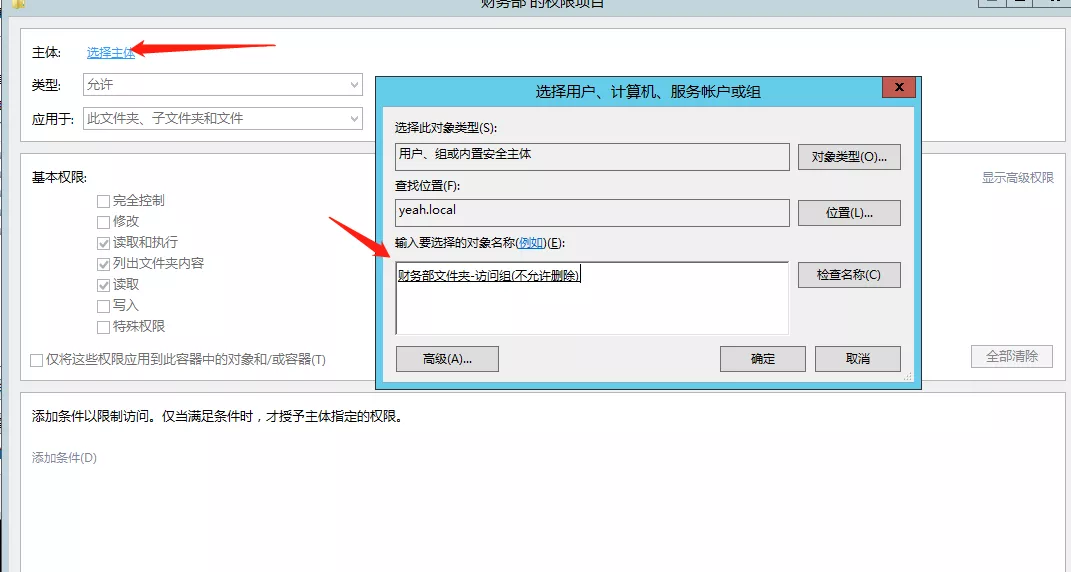Check the 修改 permission box
1071x572 pixels.
(x=103, y=221)
